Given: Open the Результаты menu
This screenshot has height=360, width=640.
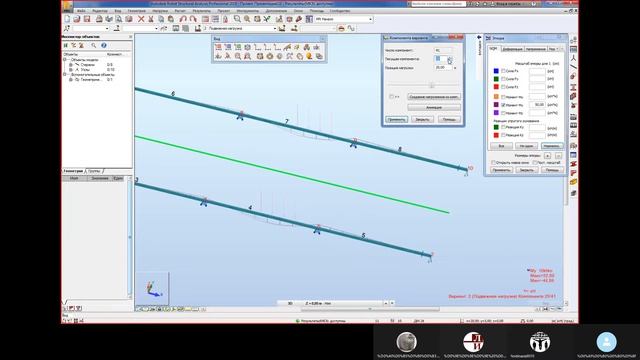Looking at the screenshot, I should click(201, 11).
